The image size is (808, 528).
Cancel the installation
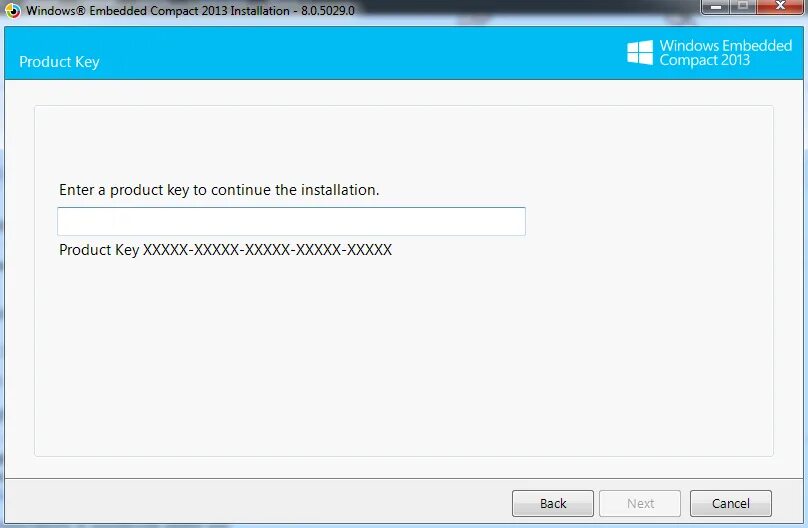(x=731, y=503)
